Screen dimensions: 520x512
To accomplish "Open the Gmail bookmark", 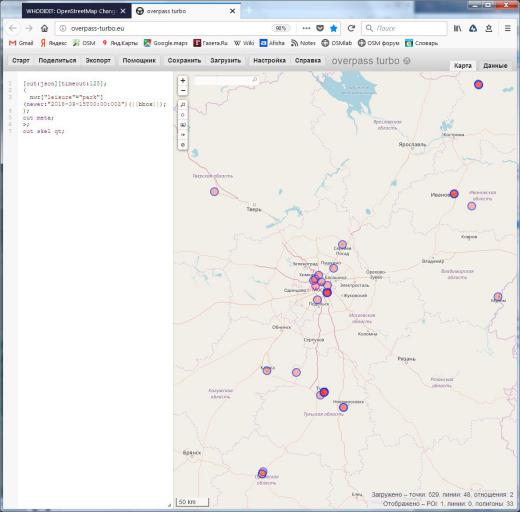I will pyautogui.click(x=21, y=43).
